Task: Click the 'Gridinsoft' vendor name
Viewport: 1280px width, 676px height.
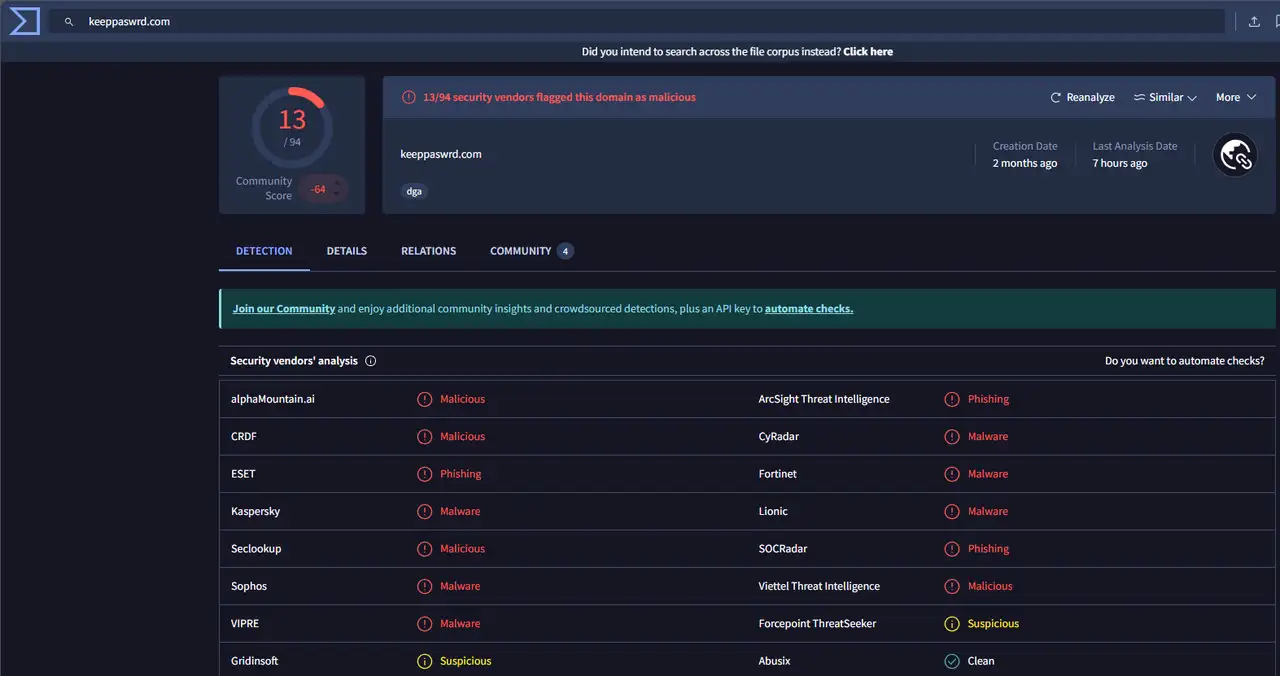Action: tap(255, 661)
